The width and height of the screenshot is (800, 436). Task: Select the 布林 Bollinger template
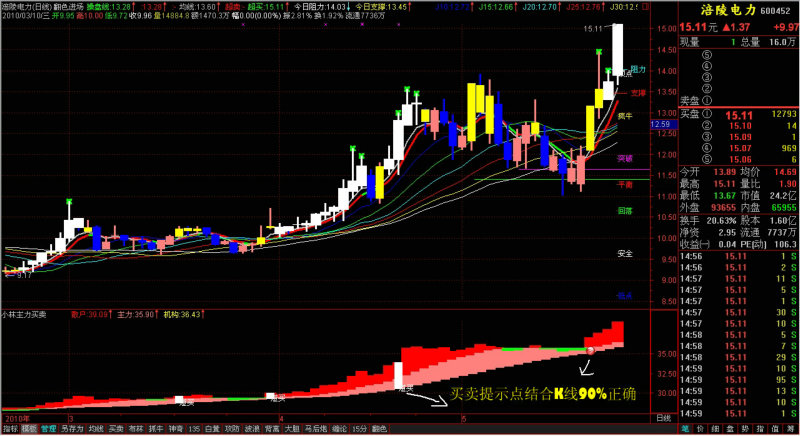(x=136, y=429)
